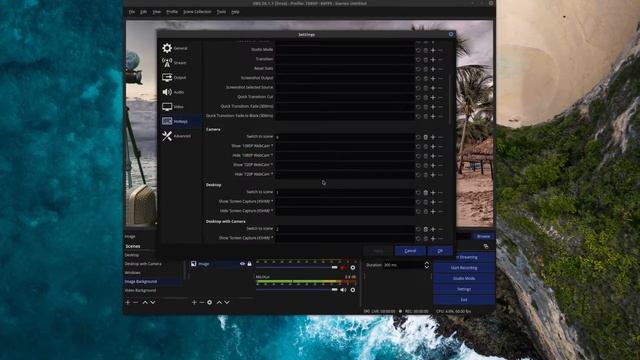Clear Desktop with Camera Switch to scene hotkey
Image resolution: width=640 pixels, height=360 pixels.
[425, 229]
